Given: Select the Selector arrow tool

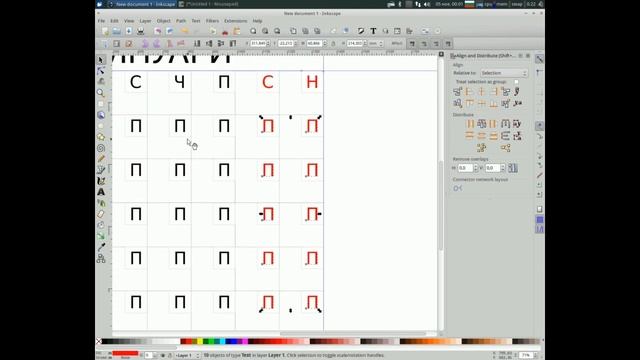Looking at the screenshot, I should point(101,60).
